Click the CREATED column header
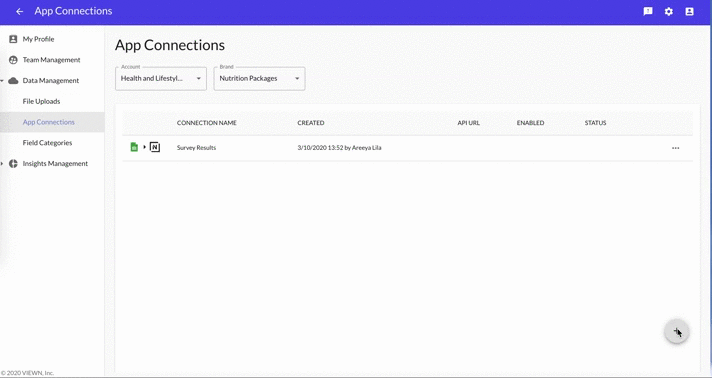This screenshot has width=712, height=378. (311, 123)
